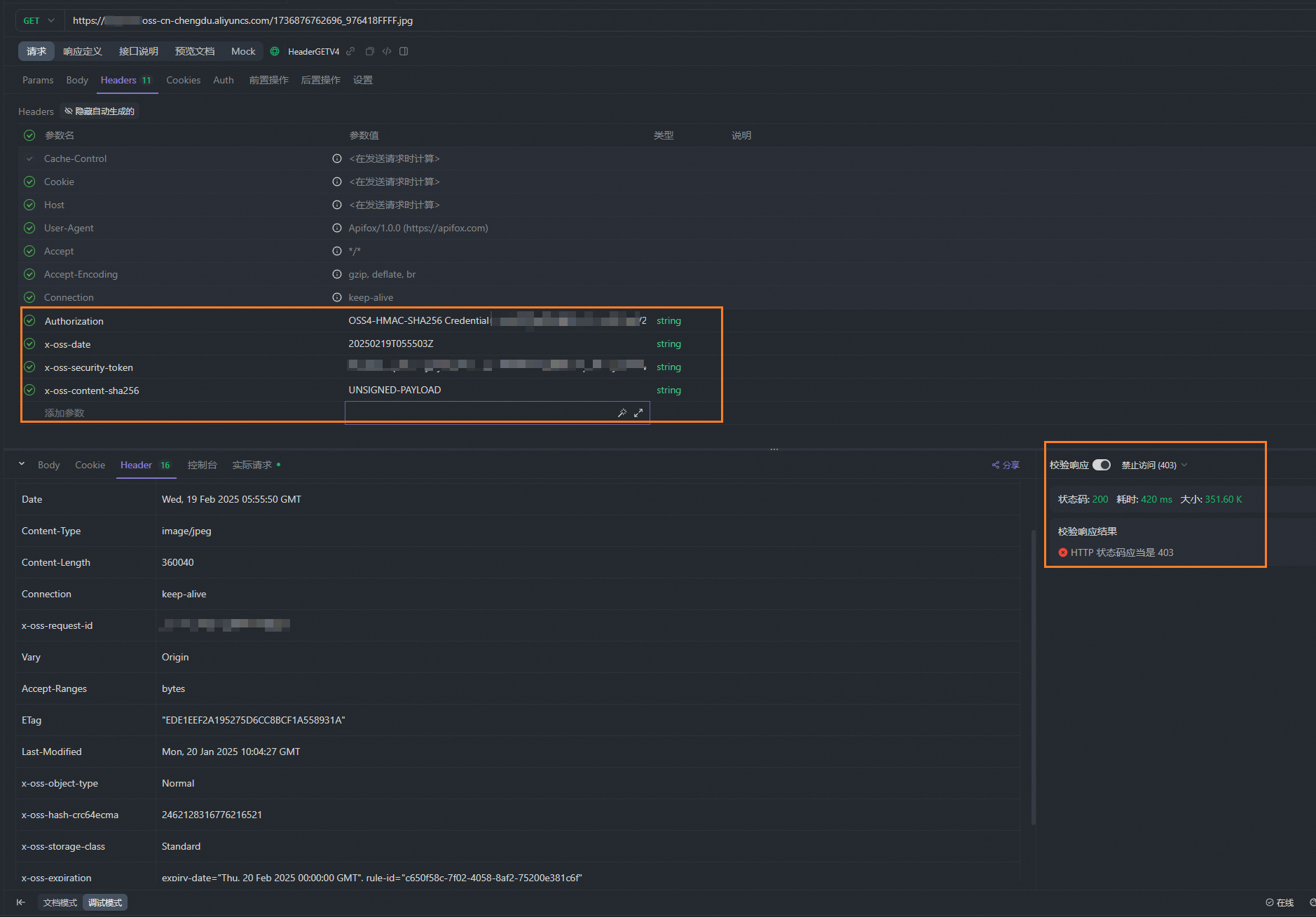Screen dimensions: 1316x917
Task: Toggle the 校验响应 switch
Action: 1101,465
